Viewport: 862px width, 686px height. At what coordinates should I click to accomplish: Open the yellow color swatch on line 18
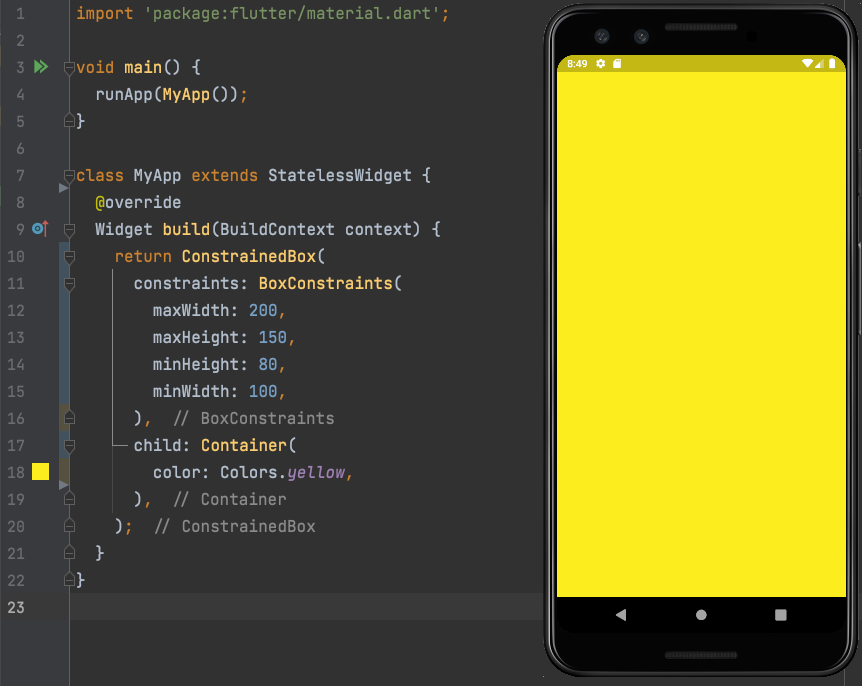[x=41, y=472]
